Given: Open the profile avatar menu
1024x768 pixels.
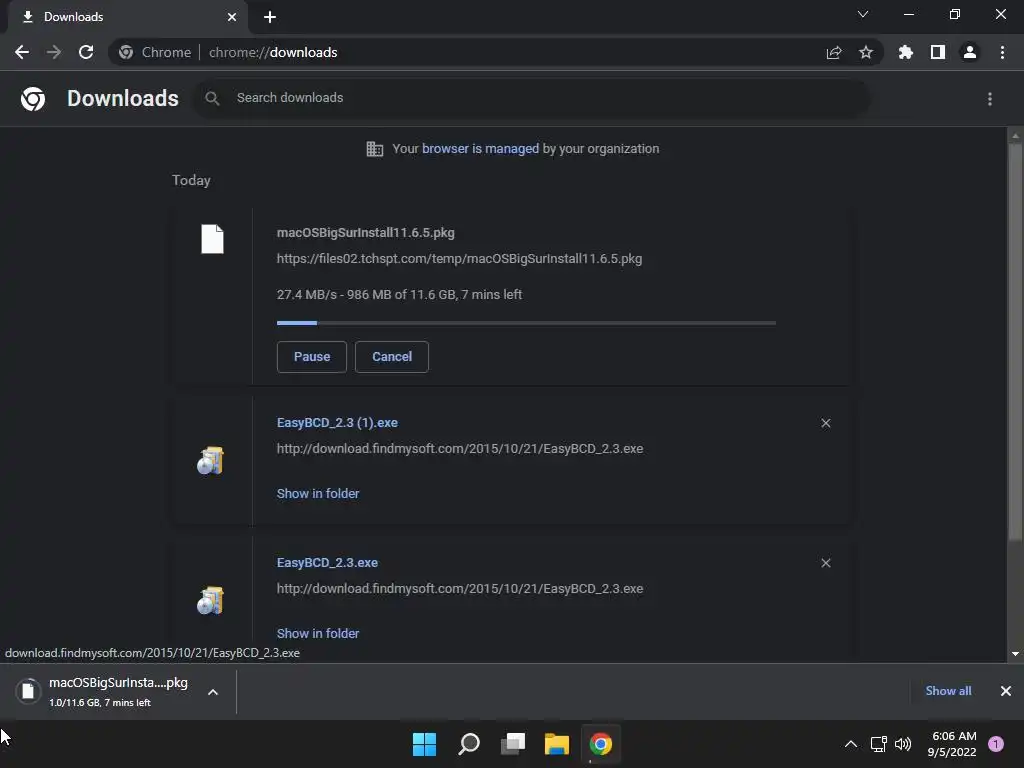Looking at the screenshot, I should (x=970, y=52).
